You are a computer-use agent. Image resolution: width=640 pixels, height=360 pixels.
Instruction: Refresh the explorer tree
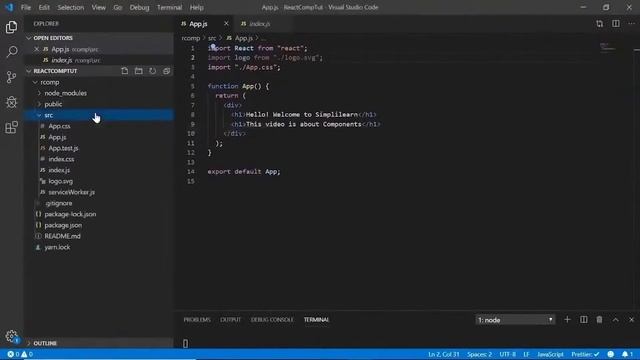(x=152, y=71)
